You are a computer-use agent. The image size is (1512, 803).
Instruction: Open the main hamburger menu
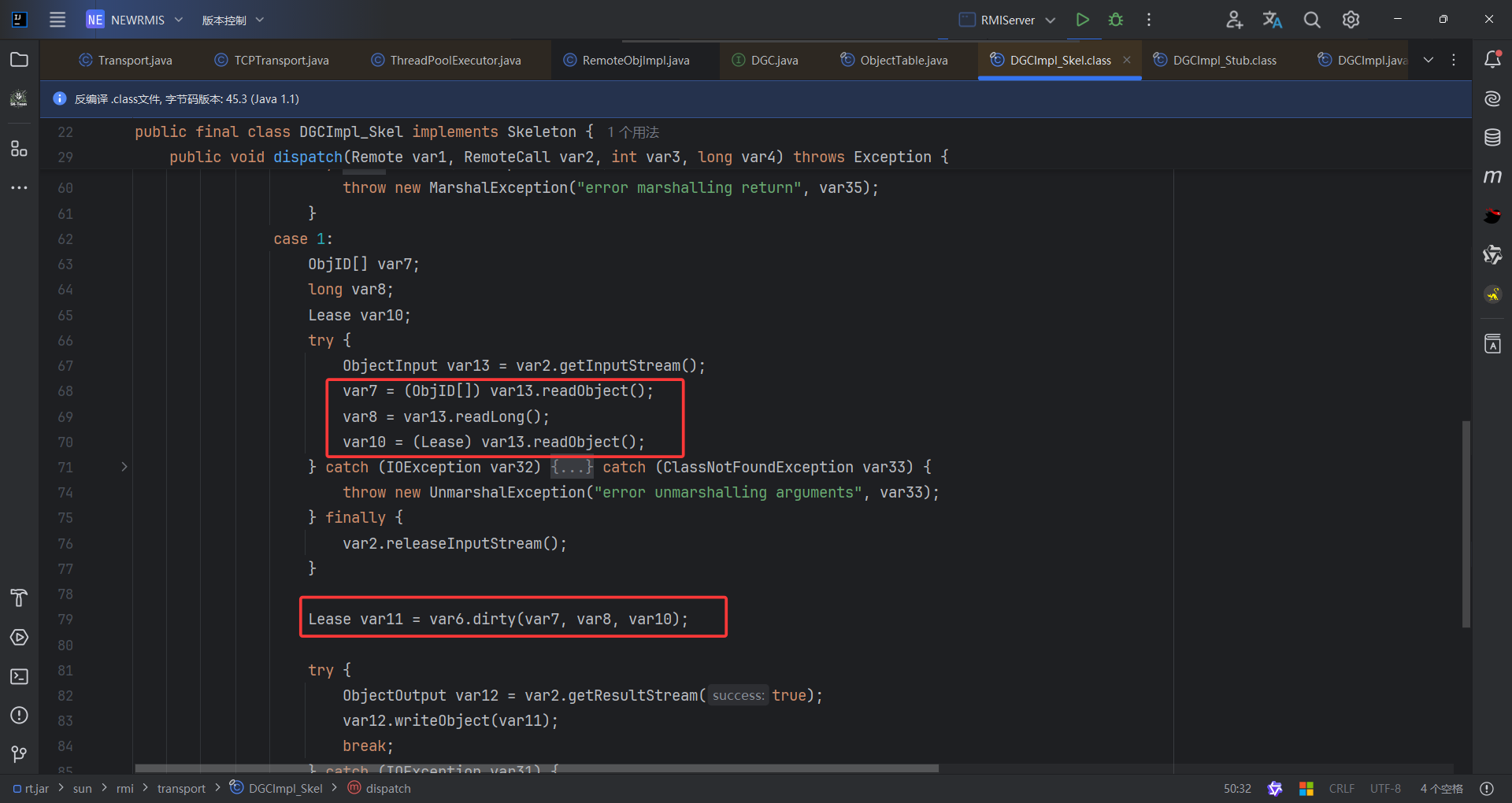coord(57,20)
